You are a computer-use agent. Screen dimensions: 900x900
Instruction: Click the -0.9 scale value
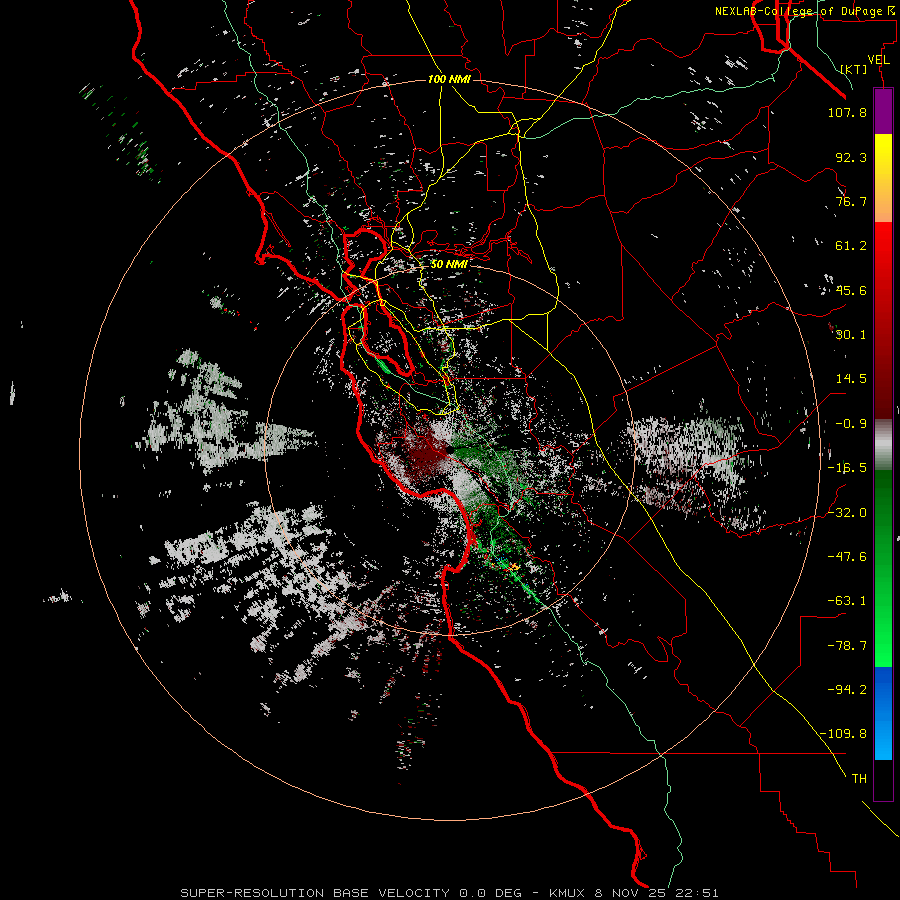[x=851, y=424]
